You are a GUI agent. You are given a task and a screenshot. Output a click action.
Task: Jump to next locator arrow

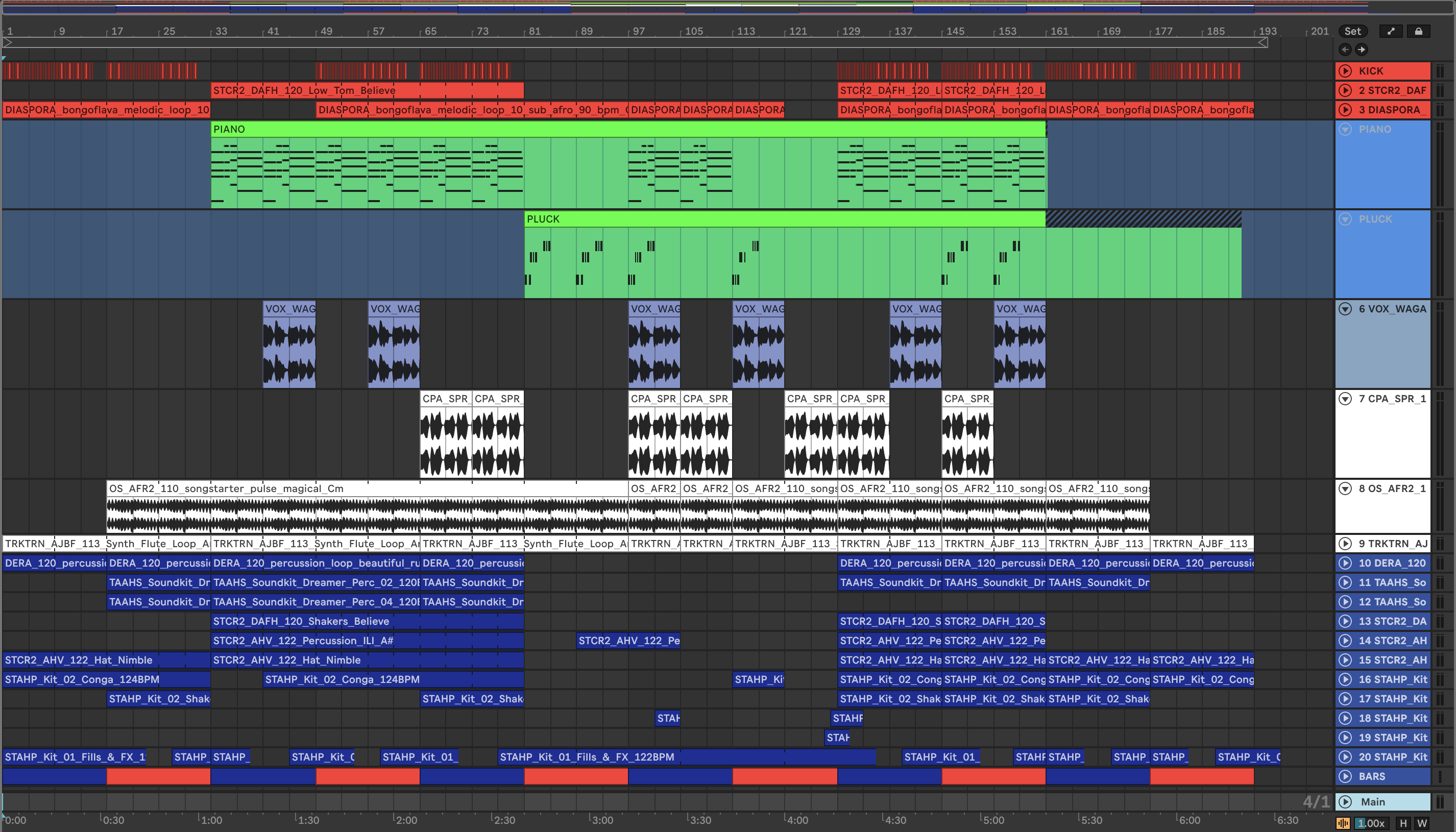click(1362, 50)
